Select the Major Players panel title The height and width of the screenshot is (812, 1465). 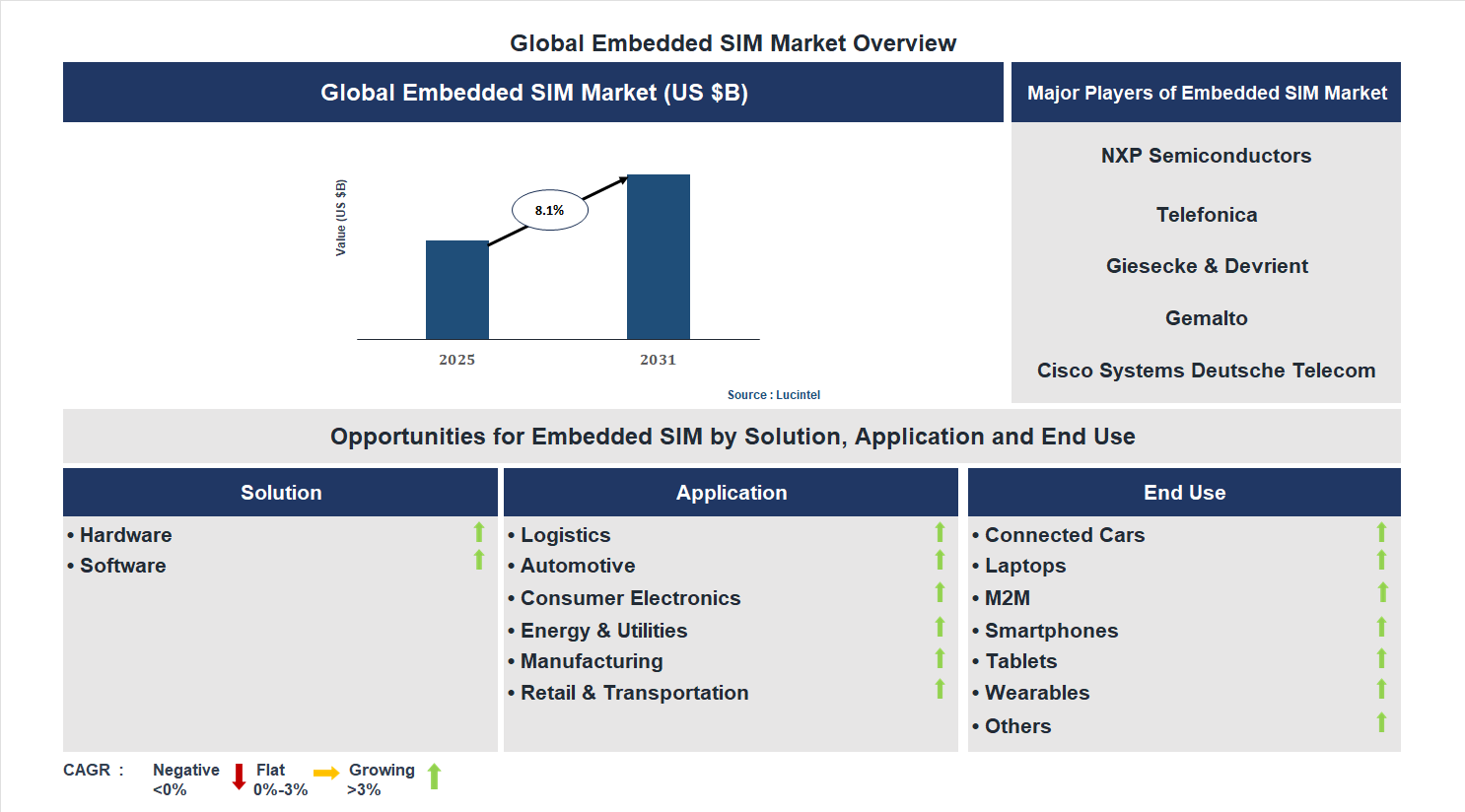point(1205,92)
